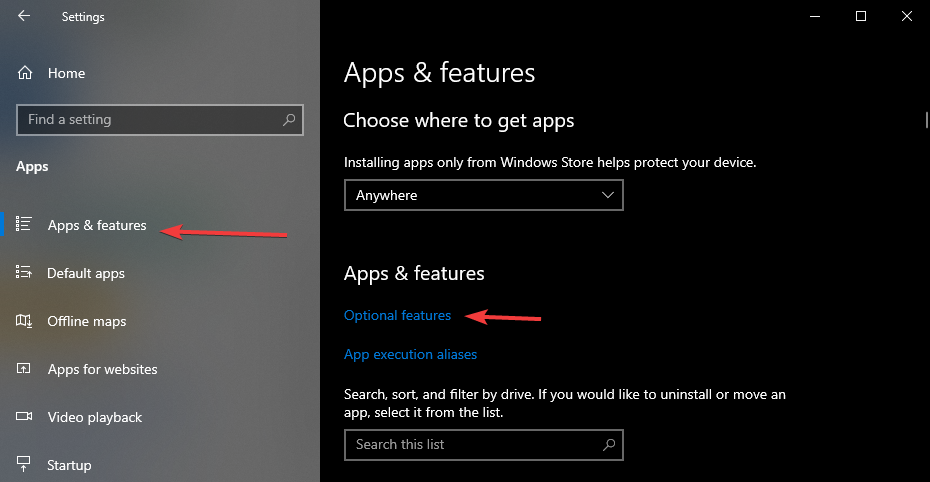Screen dimensions: 930x482
Task: Click the back arrow icon in Settings
Action: coord(24,16)
